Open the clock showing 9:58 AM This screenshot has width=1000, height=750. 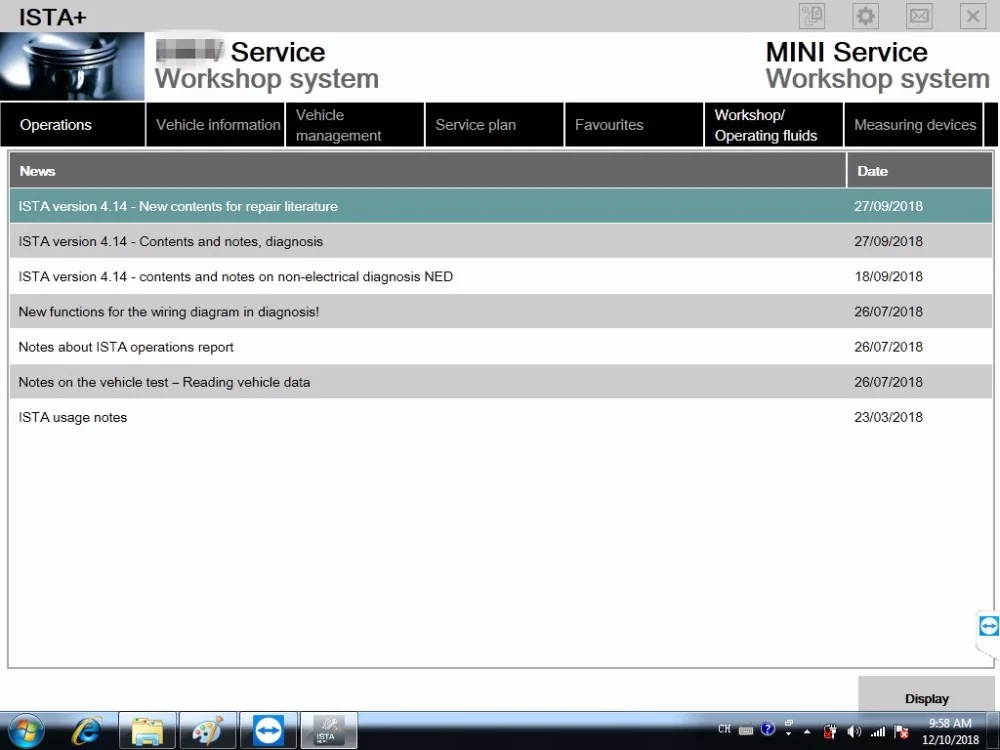coord(950,732)
